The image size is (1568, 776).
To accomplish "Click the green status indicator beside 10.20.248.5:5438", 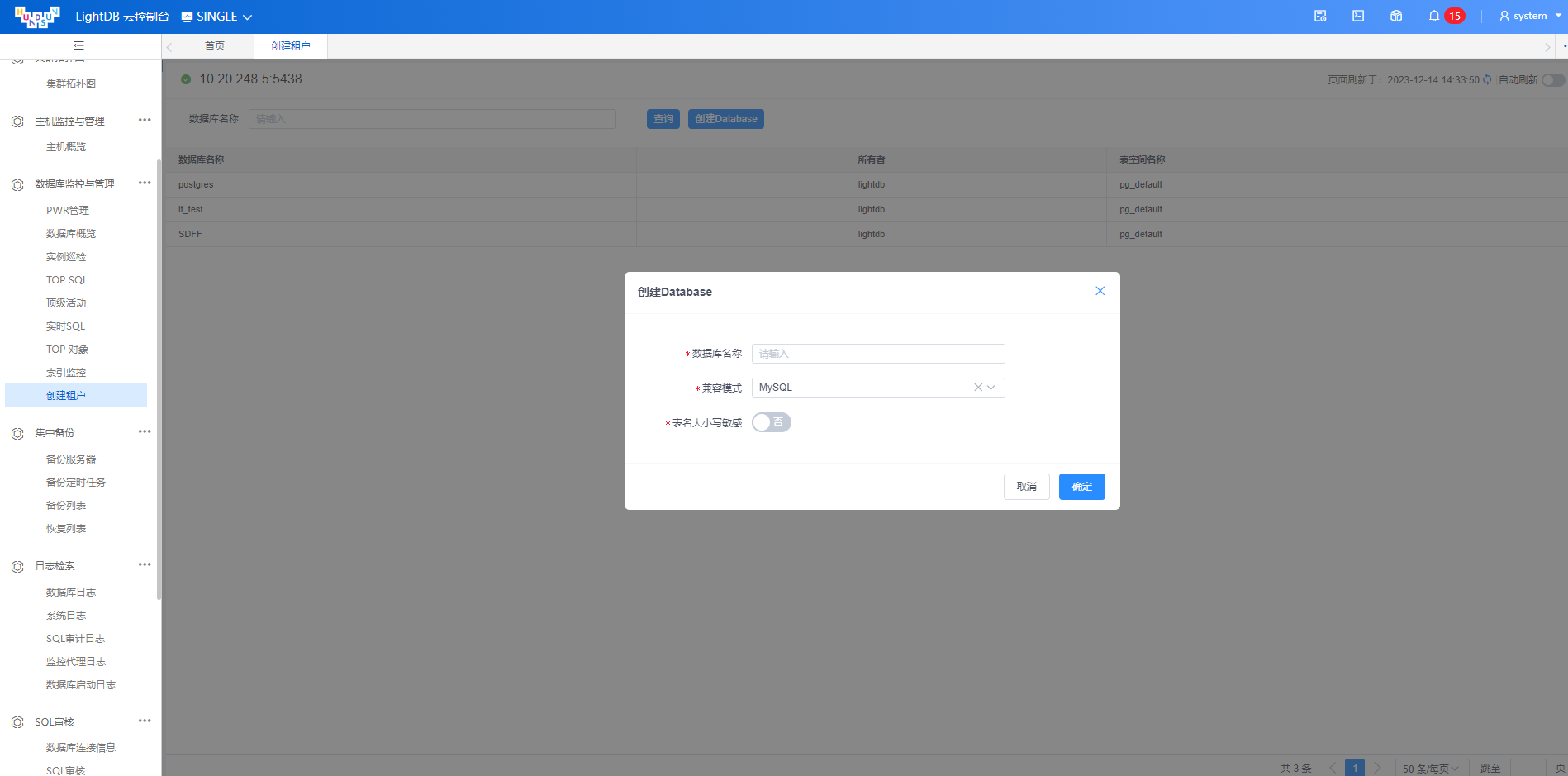I will 186,79.
